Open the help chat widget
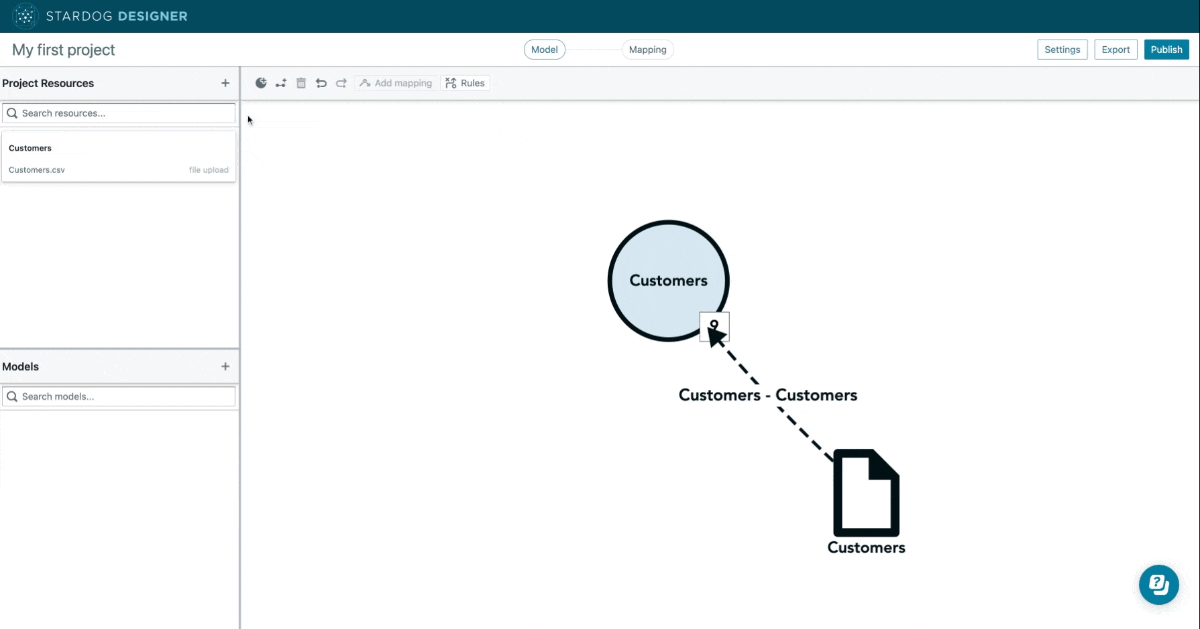 [1159, 584]
